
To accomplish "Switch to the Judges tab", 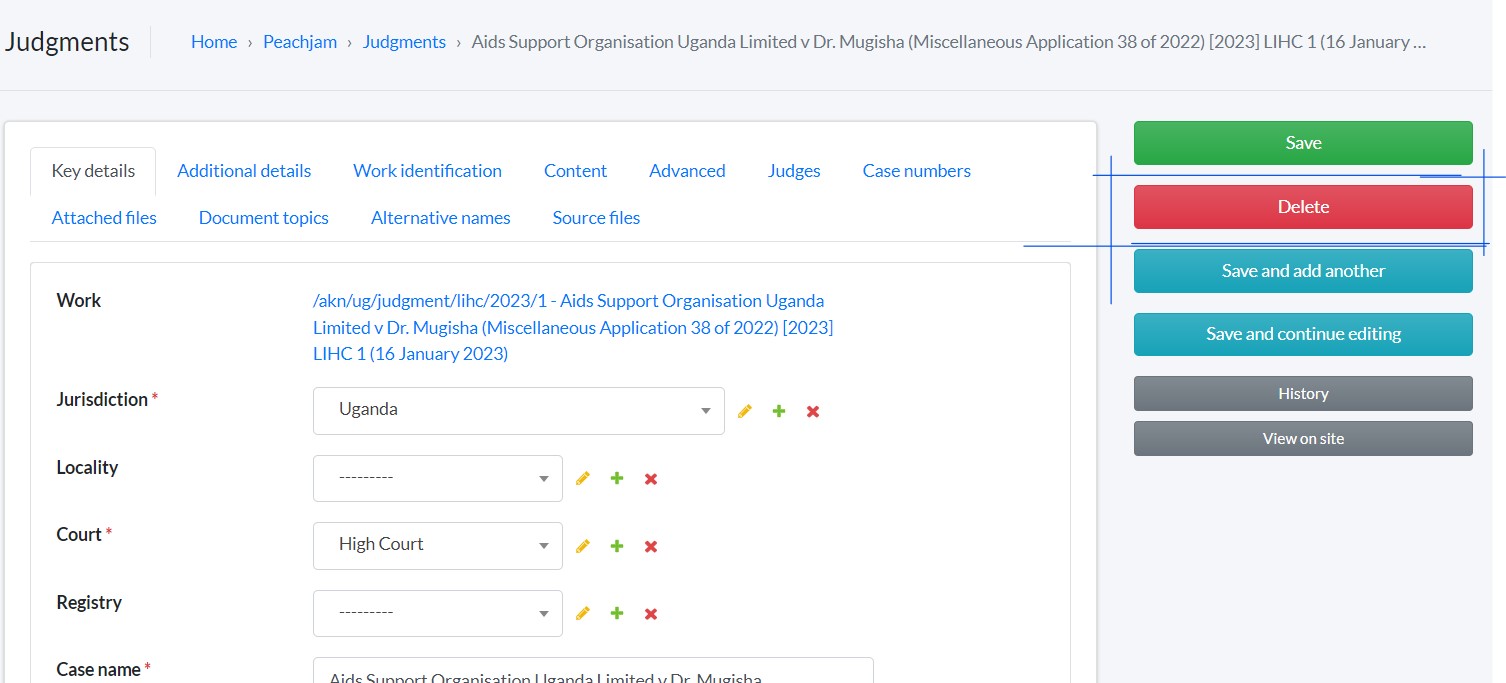I will [x=794, y=171].
